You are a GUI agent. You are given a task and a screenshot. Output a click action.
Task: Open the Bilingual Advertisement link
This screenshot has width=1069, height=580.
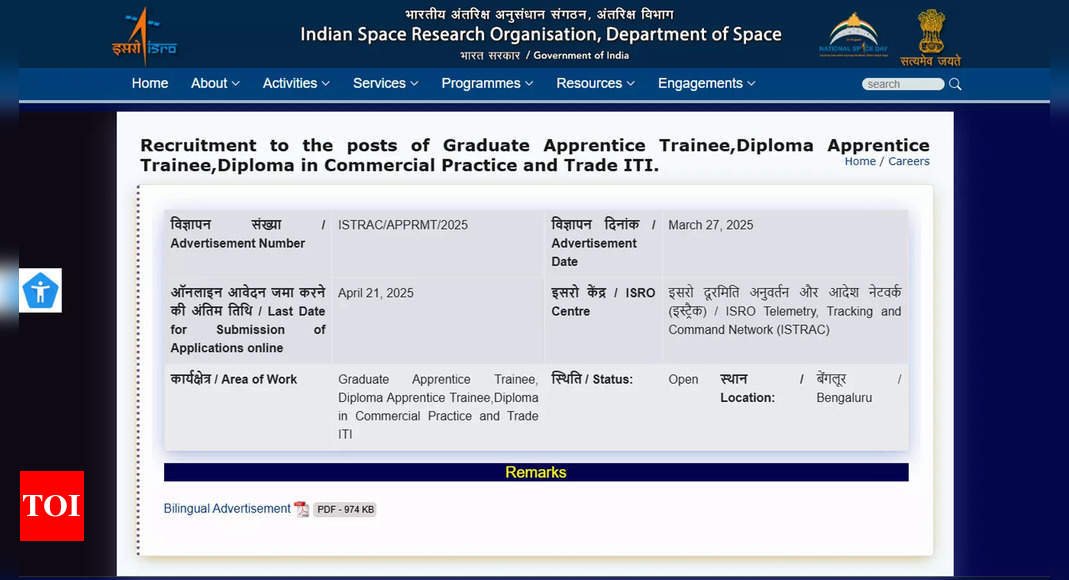[227, 508]
